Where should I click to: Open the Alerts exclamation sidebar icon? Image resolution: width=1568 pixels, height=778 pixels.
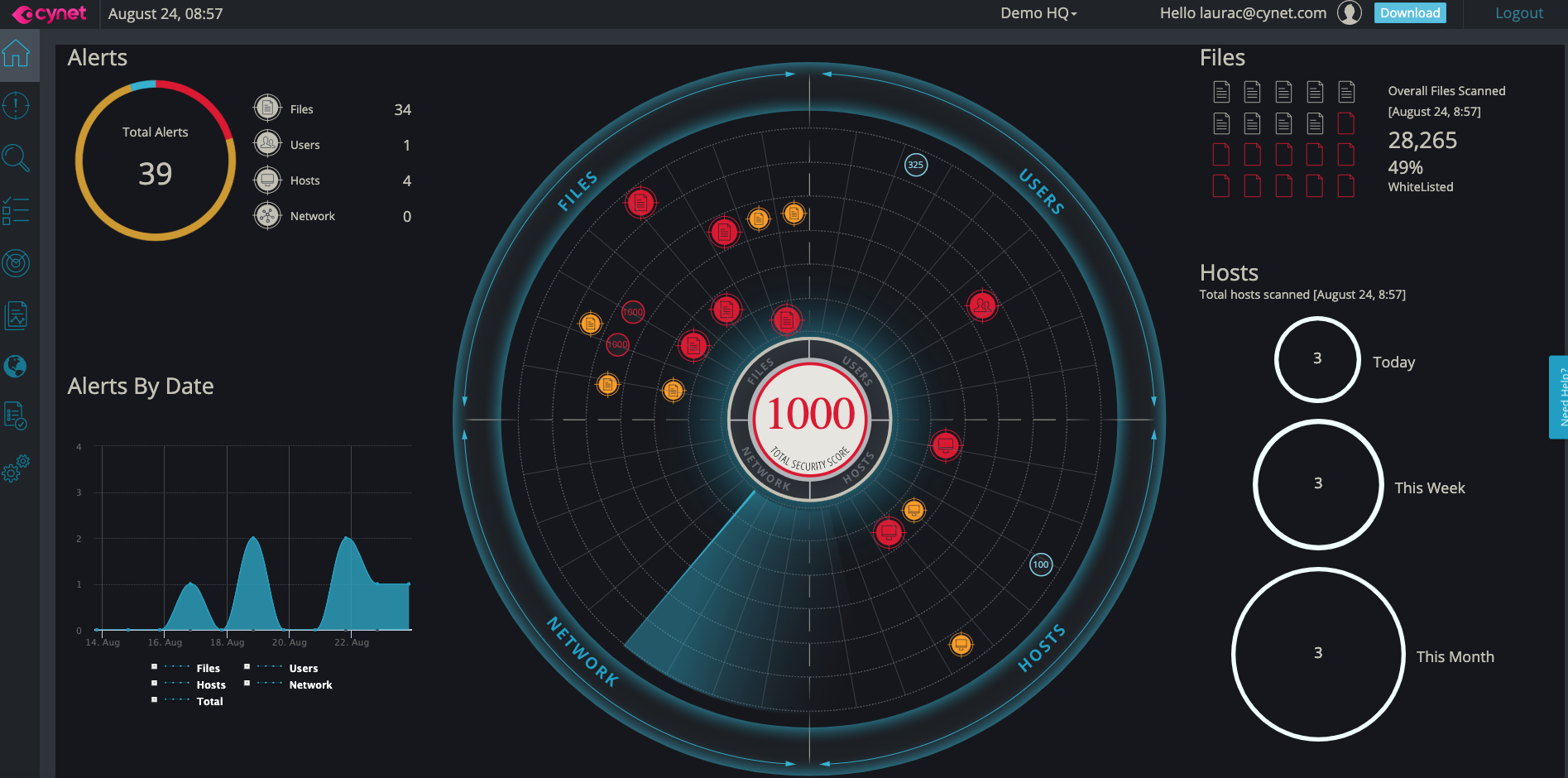click(16, 105)
